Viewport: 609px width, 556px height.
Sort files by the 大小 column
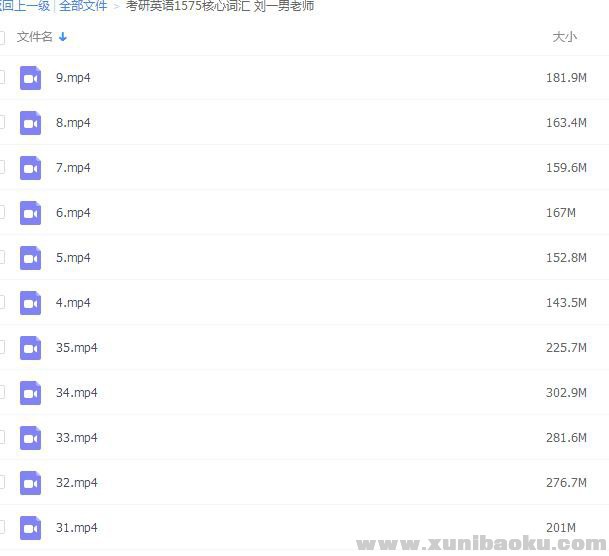pos(564,37)
